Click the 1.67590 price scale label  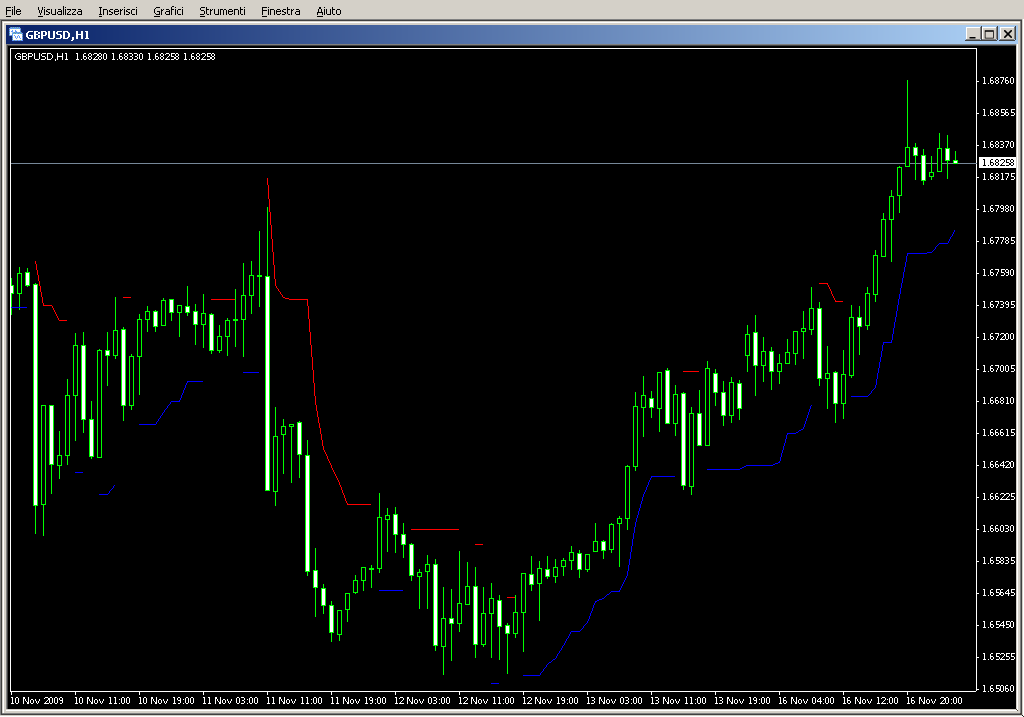point(998,273)
